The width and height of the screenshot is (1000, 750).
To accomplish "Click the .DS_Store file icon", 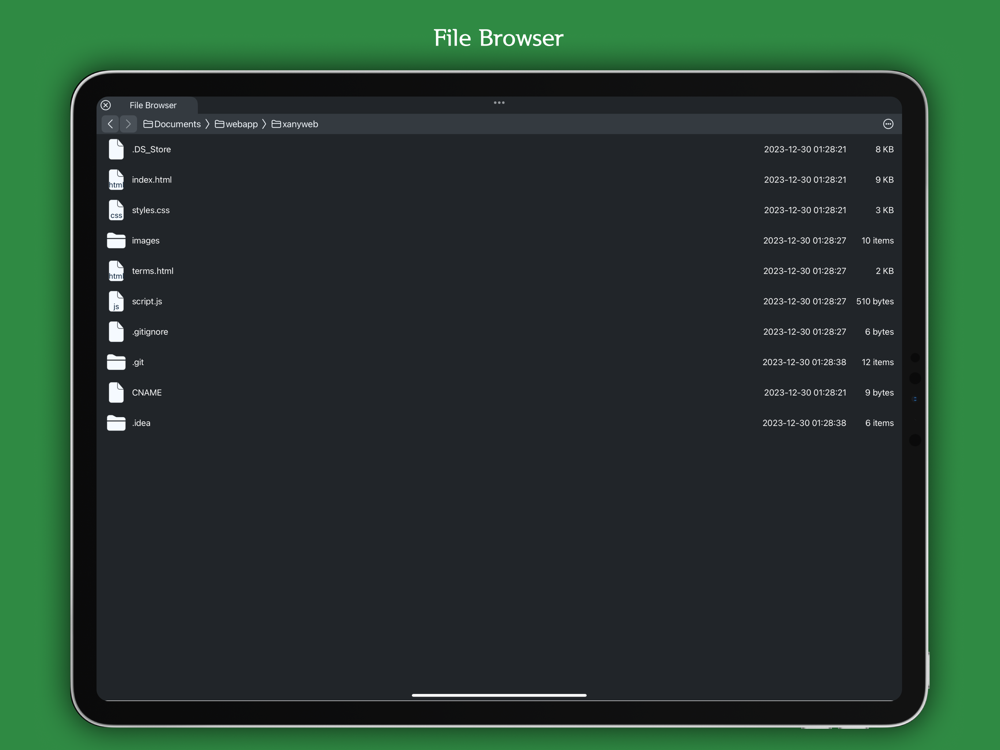I will (x=116, y=149).
